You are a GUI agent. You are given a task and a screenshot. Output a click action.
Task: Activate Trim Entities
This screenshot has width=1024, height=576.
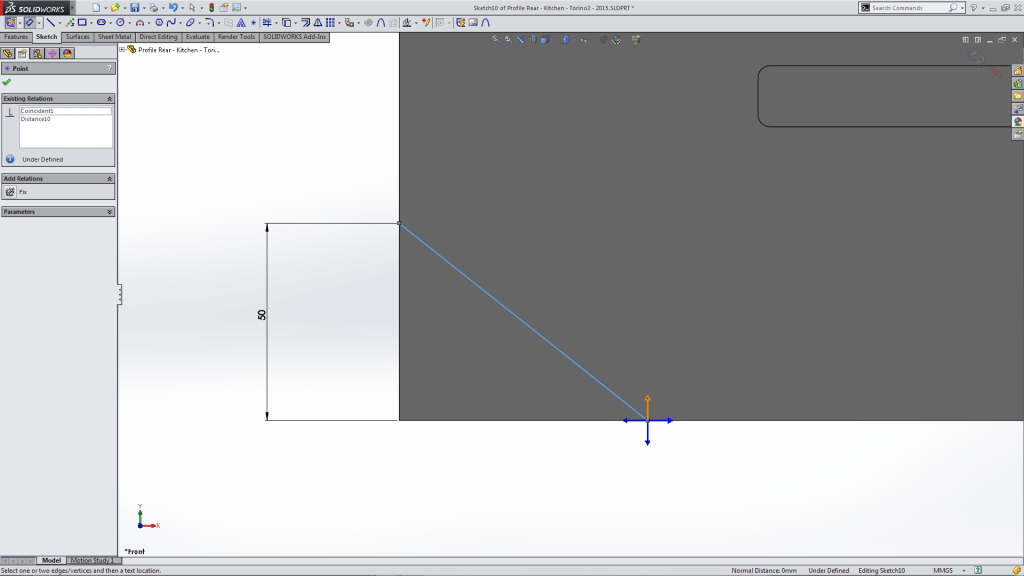click(266, 22)
